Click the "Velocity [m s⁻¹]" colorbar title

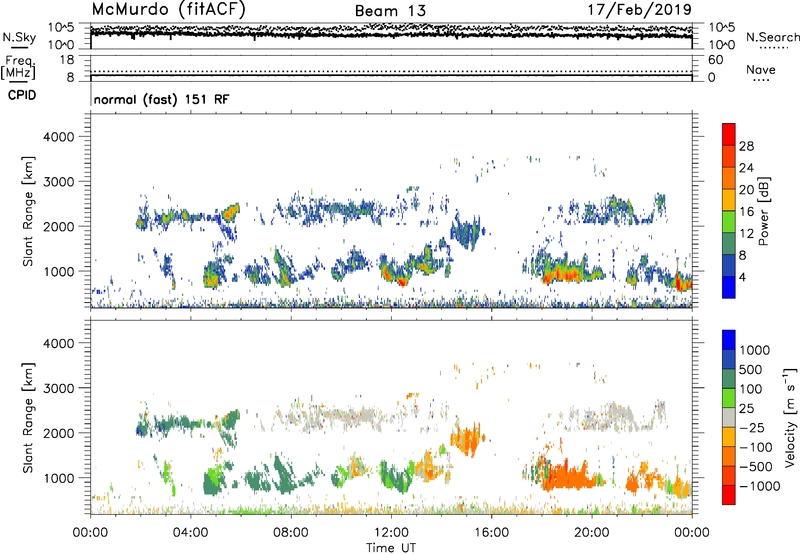(x=790, y=417)
